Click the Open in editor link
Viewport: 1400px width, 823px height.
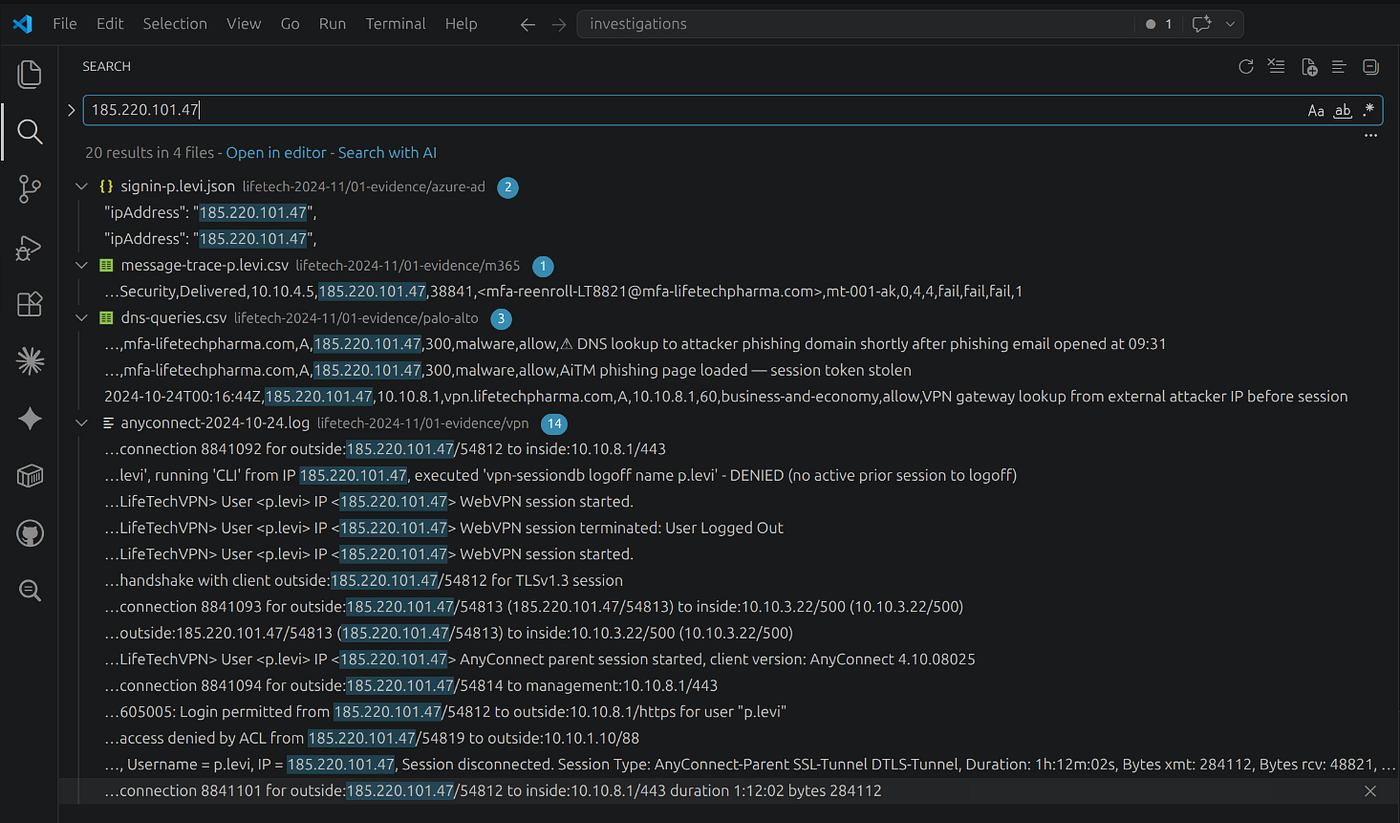[x=276, y=153]
